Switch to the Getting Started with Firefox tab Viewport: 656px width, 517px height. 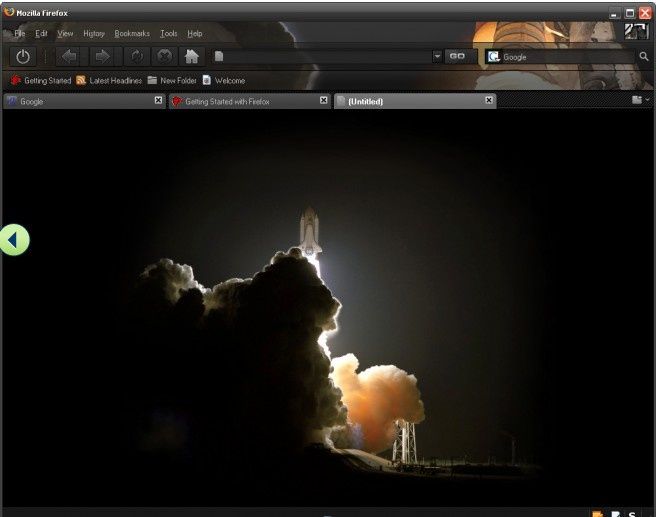[249, 101]
